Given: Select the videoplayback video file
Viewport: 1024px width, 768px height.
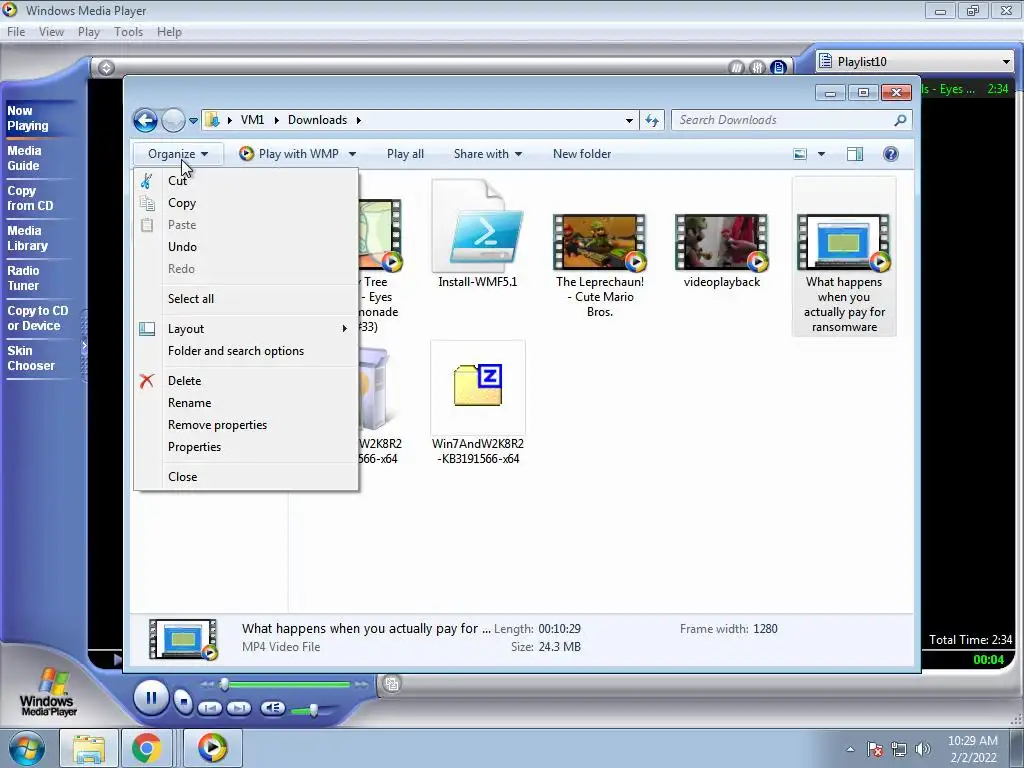Looking at the screenshot, I should [722, 251].
